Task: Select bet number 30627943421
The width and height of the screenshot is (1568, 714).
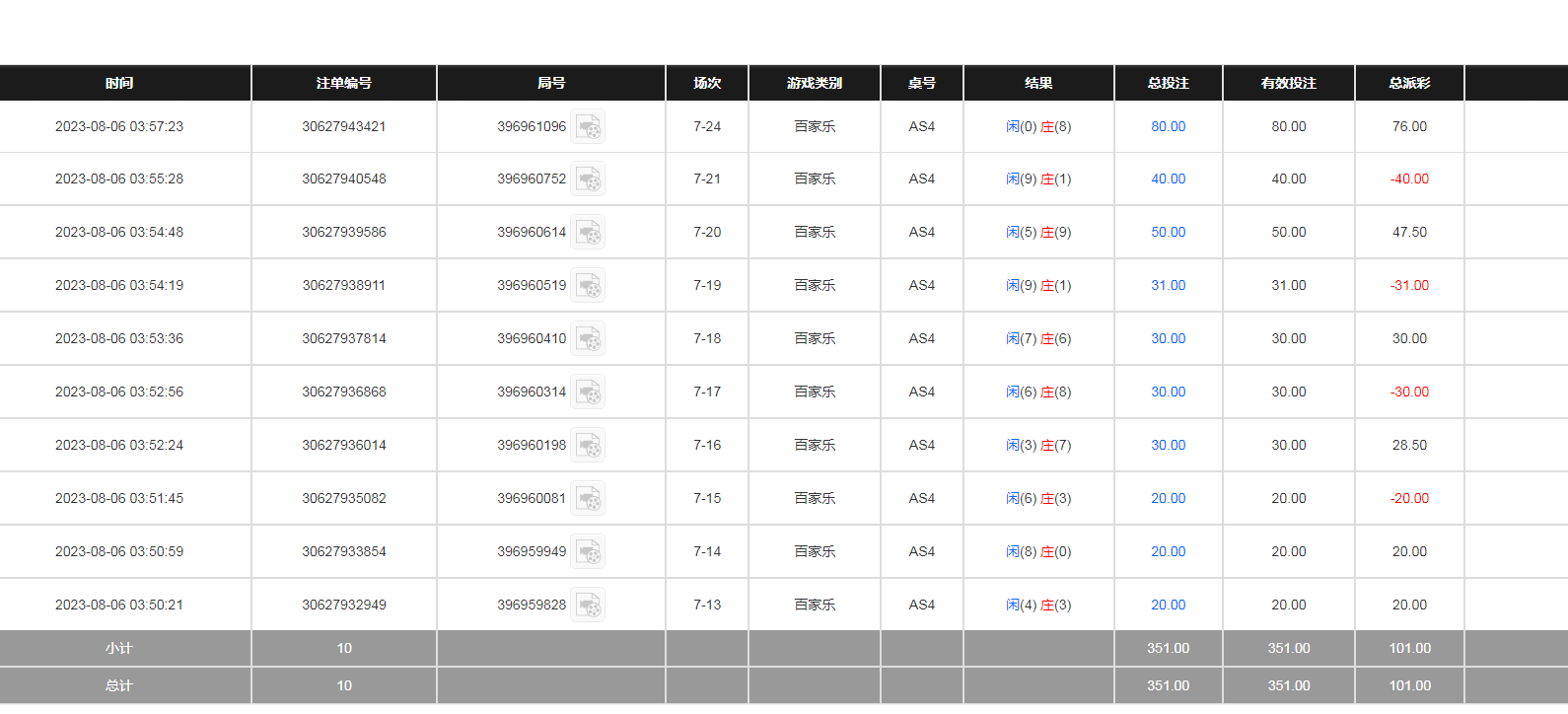Action: [x=343, y=126]
